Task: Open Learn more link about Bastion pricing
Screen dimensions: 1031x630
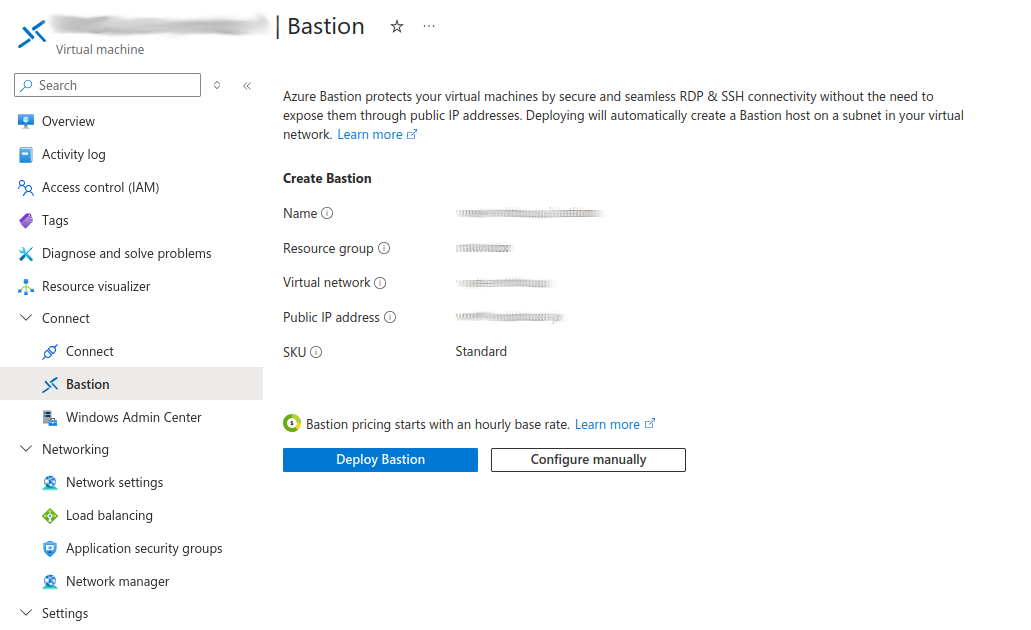Action: (615, 424)
